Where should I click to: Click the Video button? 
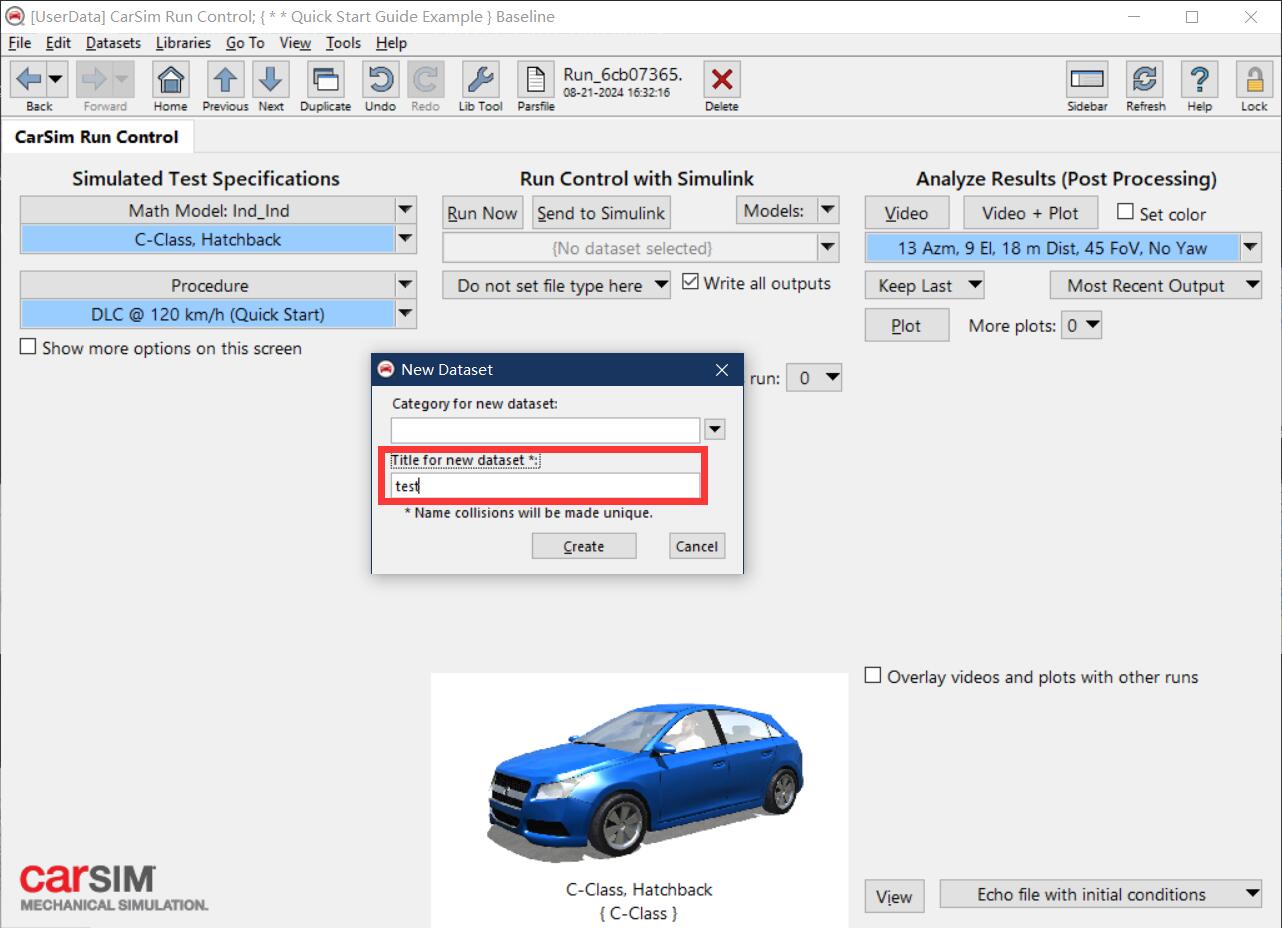(x=907, y=212)
